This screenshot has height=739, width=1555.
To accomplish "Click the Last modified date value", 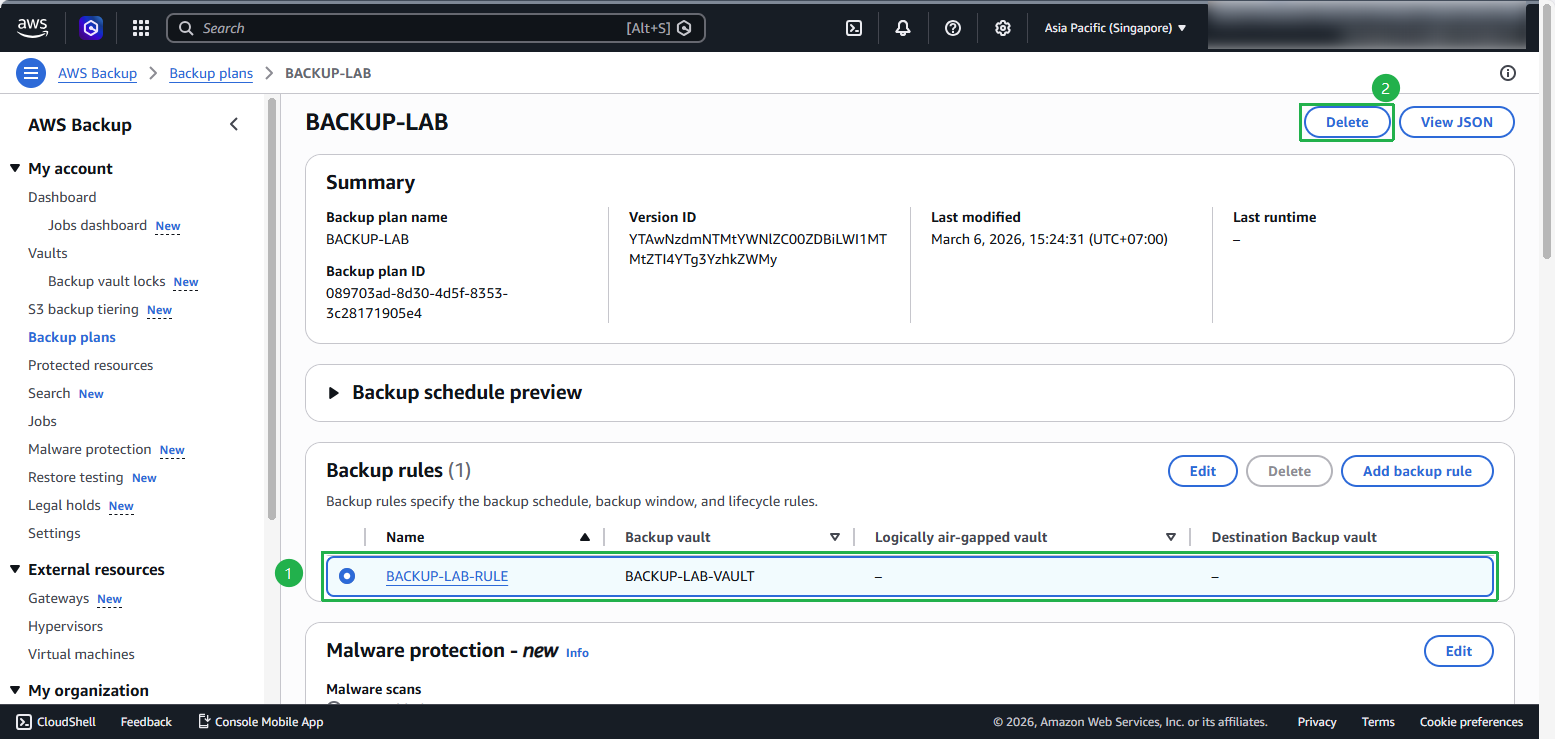I will [1049, 239].
